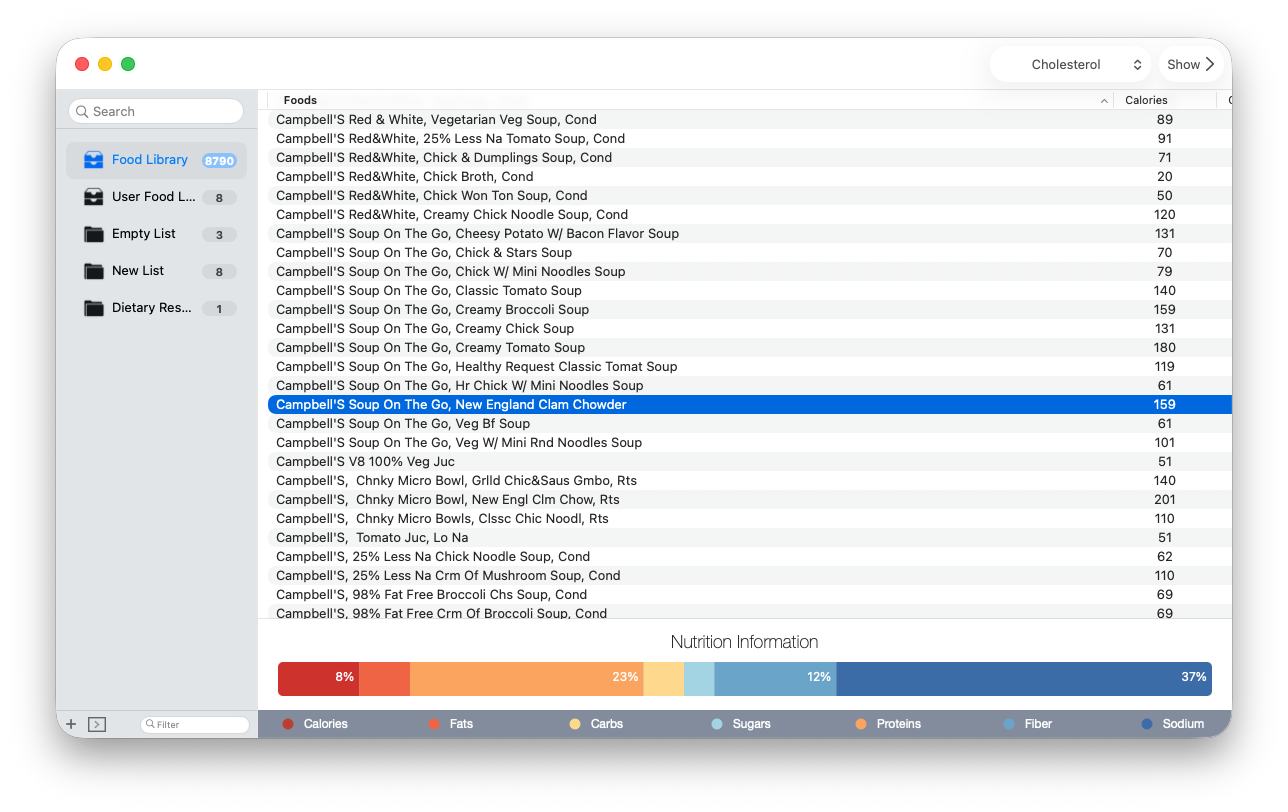The image size is (1288, 812).
Task: Select Creamy Broccoli Soup row
Action: tap(750, 310)
